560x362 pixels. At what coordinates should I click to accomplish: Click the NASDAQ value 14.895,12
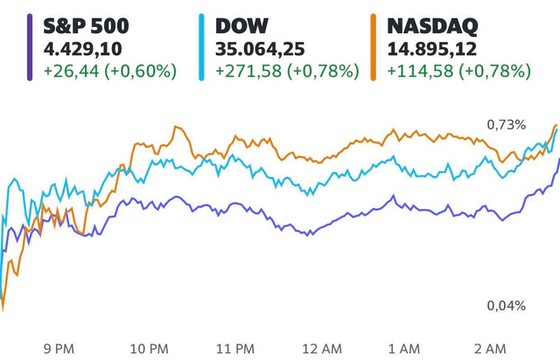tap(432, 49)
